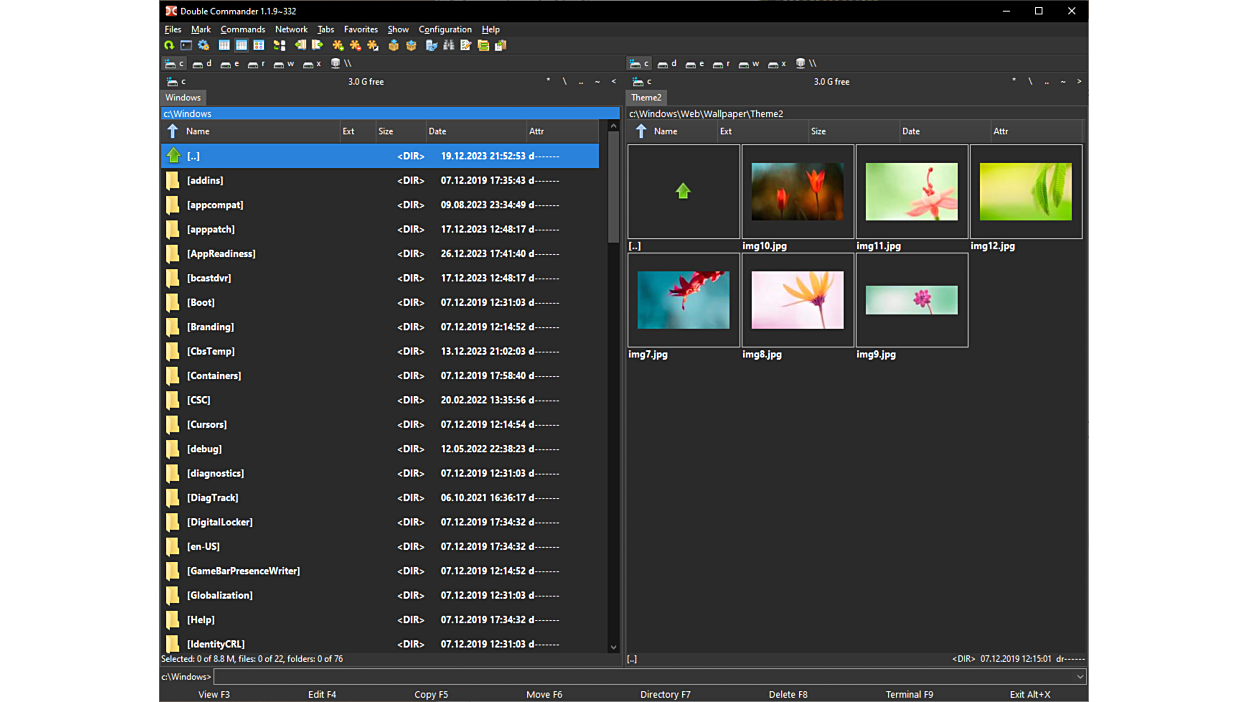Open right panel drive list button above Theme2 tab

(642, 82)
